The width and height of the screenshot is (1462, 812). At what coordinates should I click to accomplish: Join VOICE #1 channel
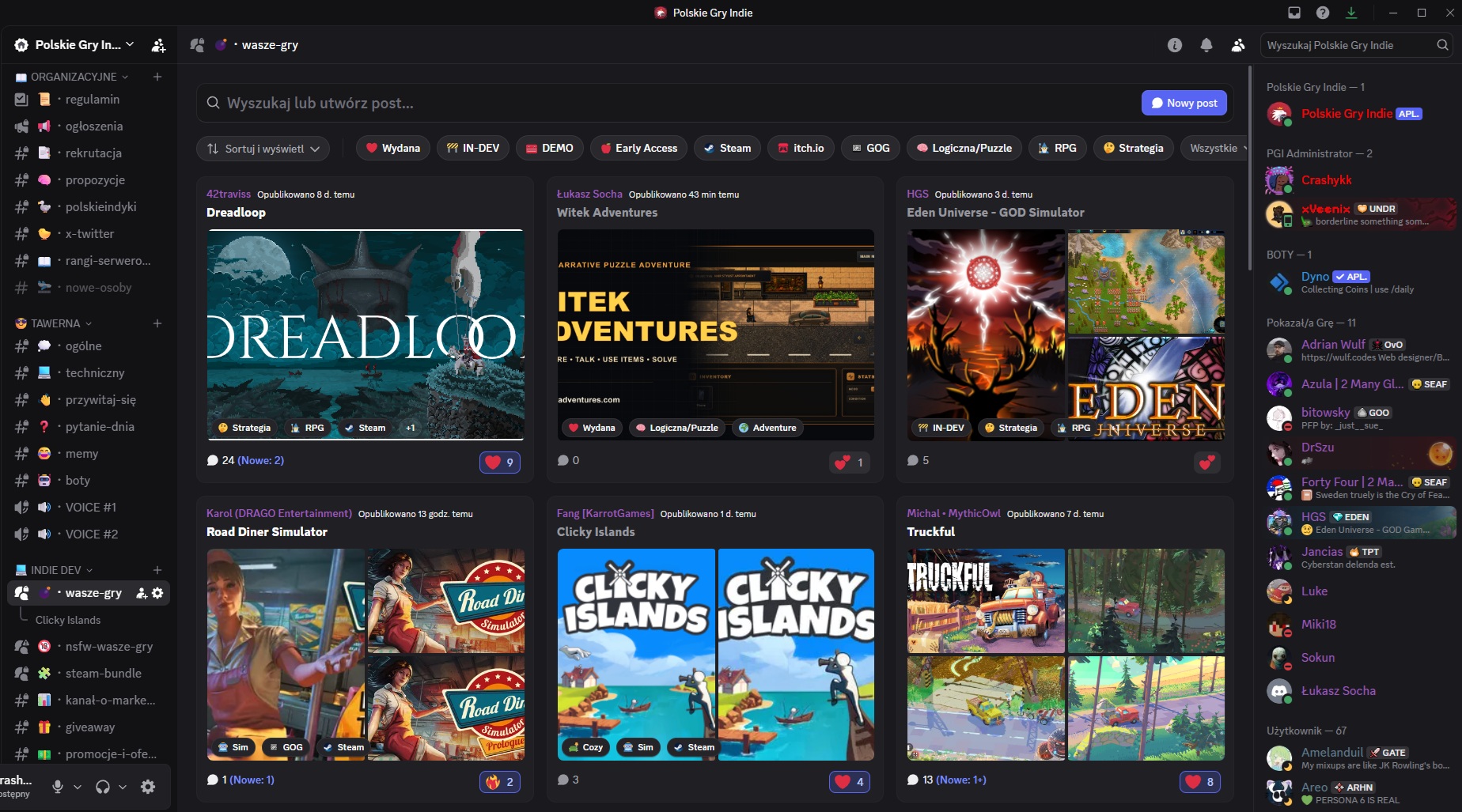[x=89, y=508]
